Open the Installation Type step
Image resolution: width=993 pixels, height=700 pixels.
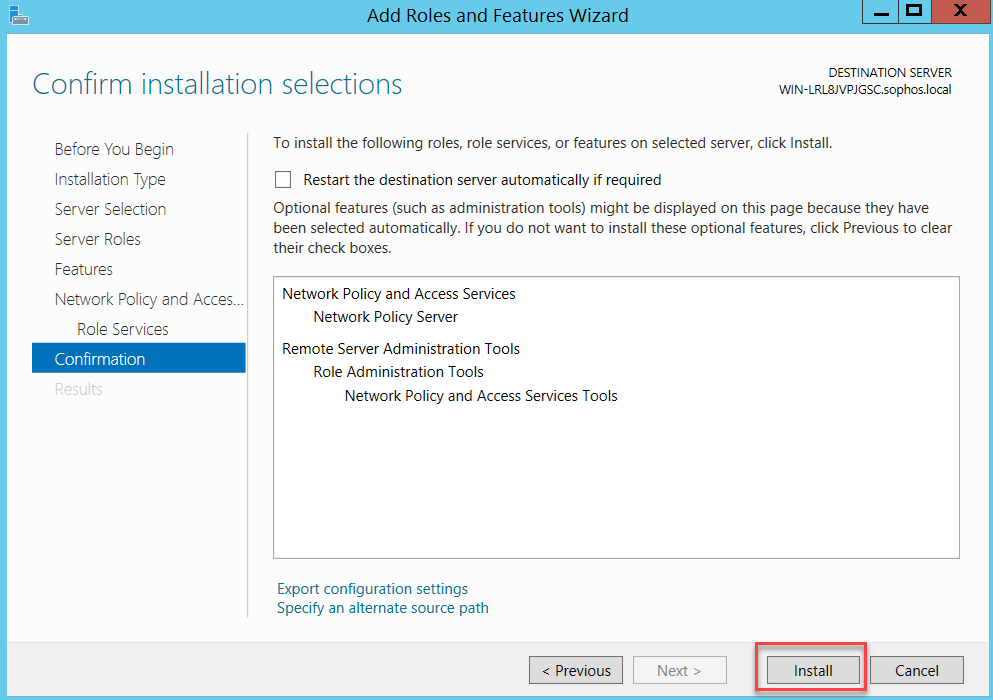(110, 179)
